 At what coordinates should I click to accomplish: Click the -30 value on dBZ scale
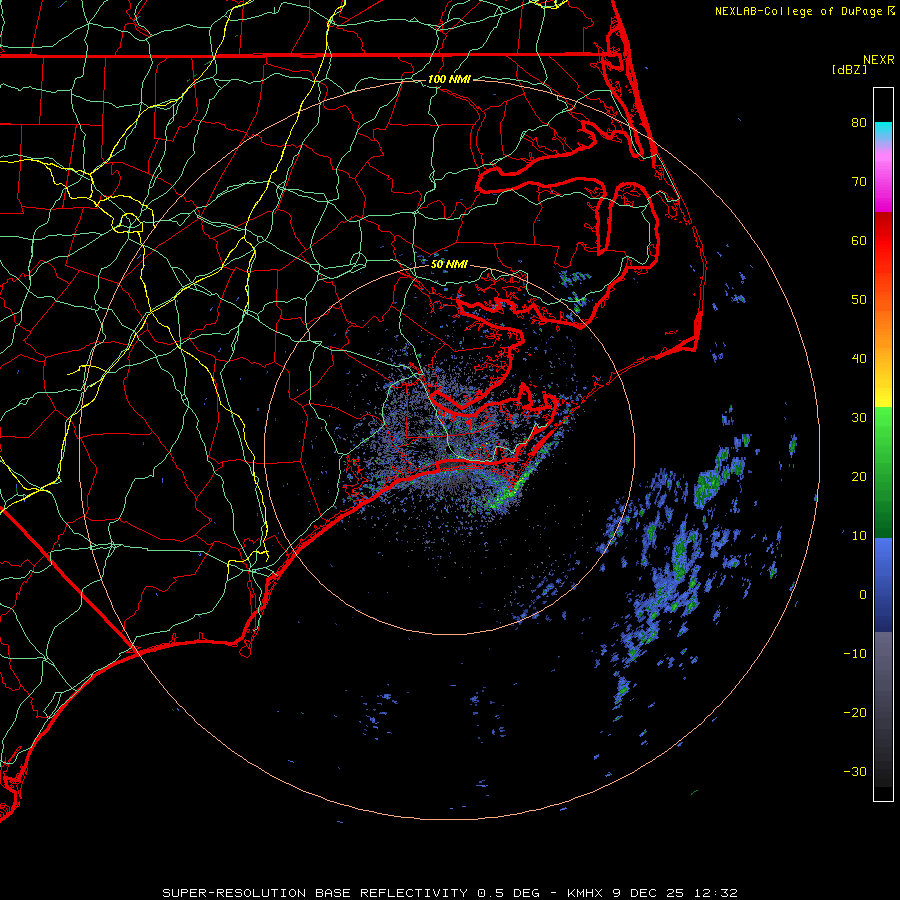point(855,771)
